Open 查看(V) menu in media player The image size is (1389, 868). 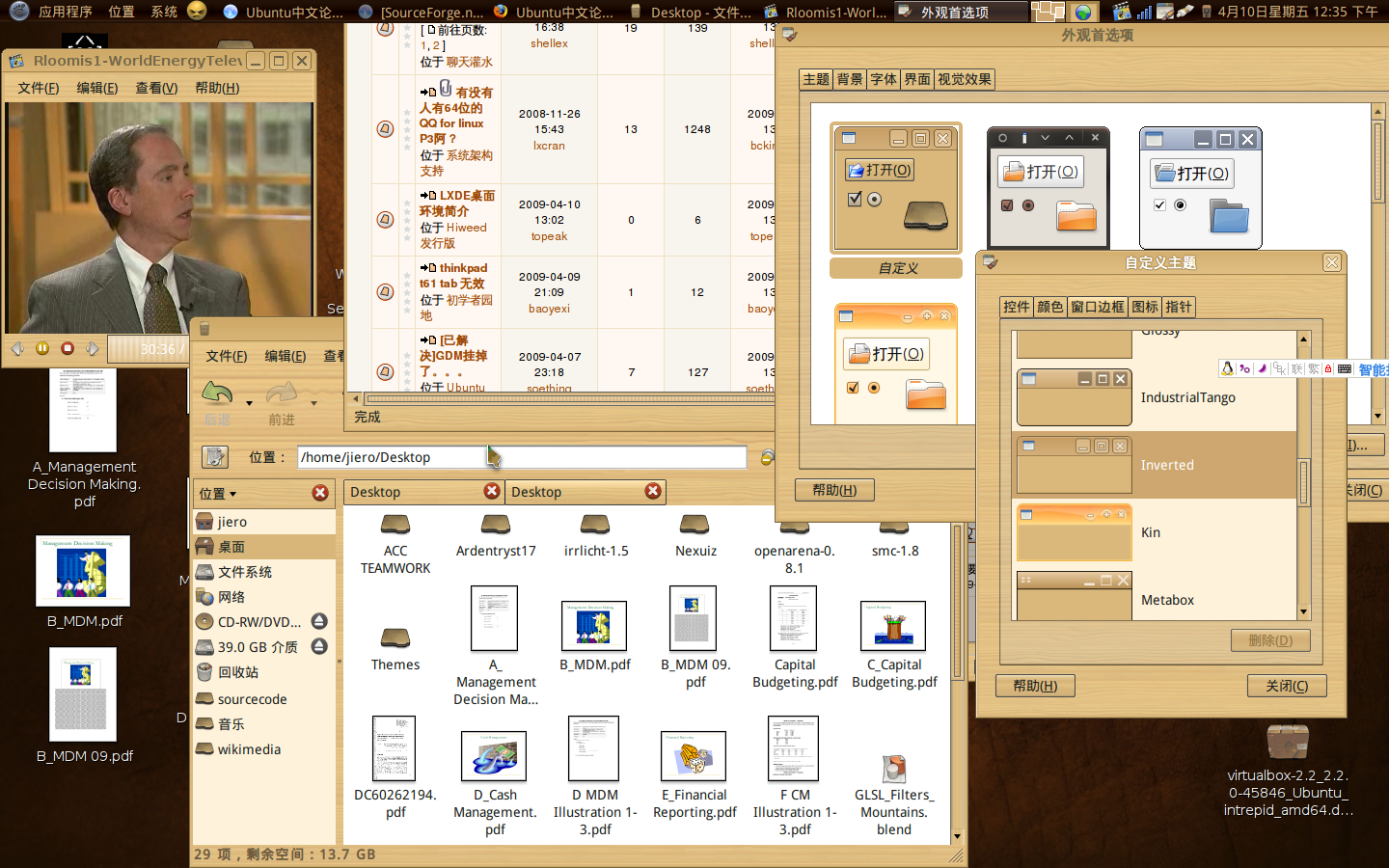point(156,88)
